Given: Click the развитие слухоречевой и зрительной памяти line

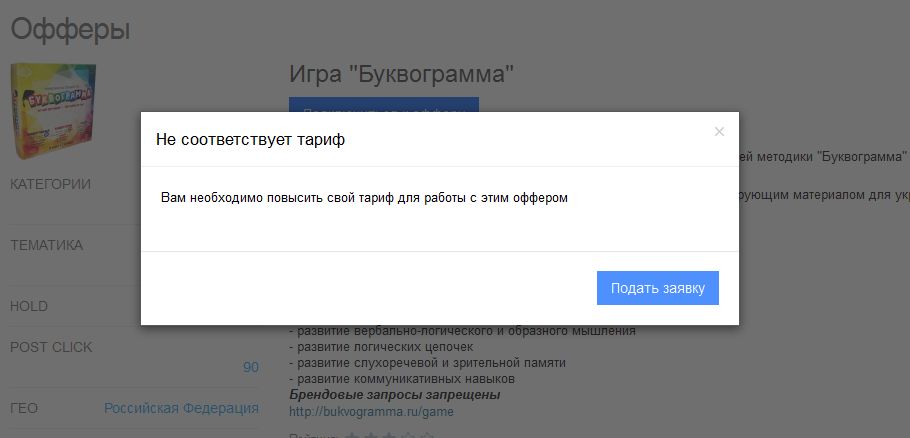Looking at the screenshot, I should (x=427, y=363).
